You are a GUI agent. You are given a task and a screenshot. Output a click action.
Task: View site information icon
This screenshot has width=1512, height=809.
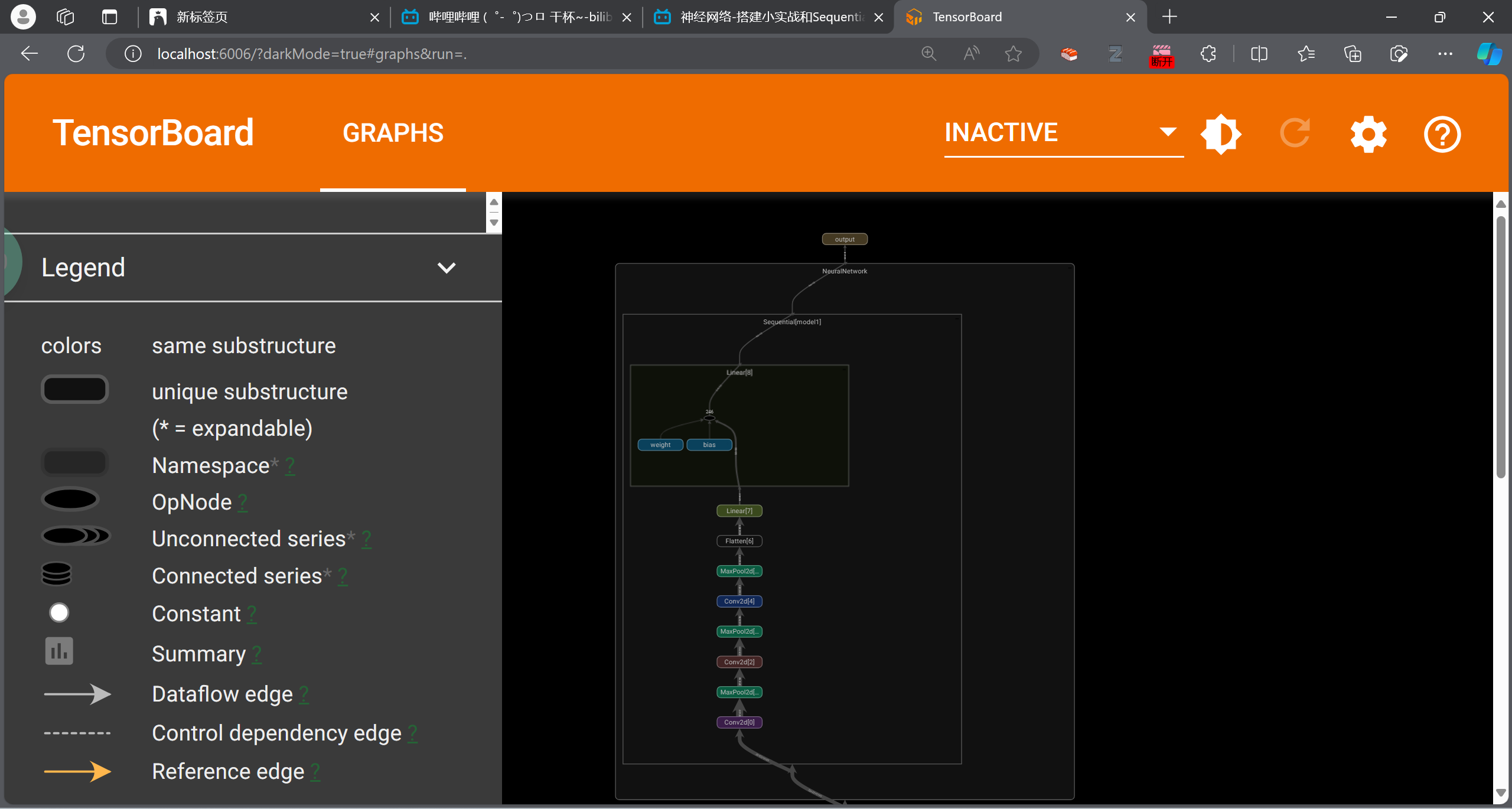133,54
